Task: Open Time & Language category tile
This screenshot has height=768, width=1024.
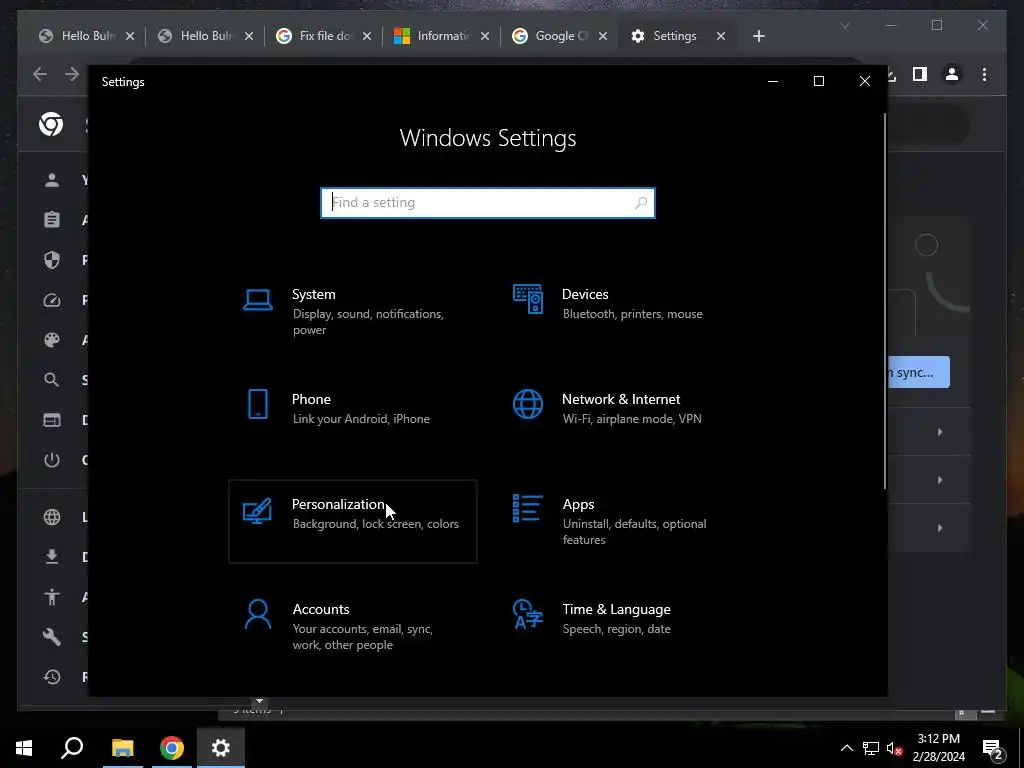Action: pos(622,626)
